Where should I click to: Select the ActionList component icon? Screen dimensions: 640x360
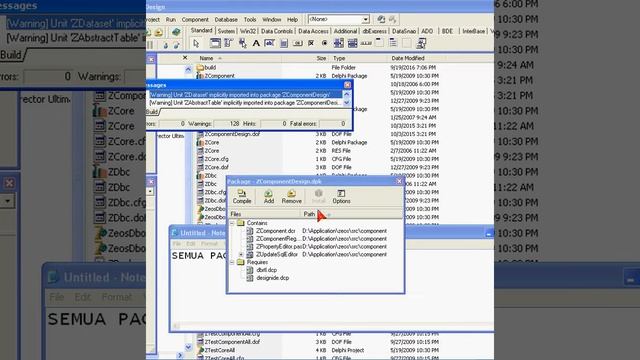[x=421, y=43]
